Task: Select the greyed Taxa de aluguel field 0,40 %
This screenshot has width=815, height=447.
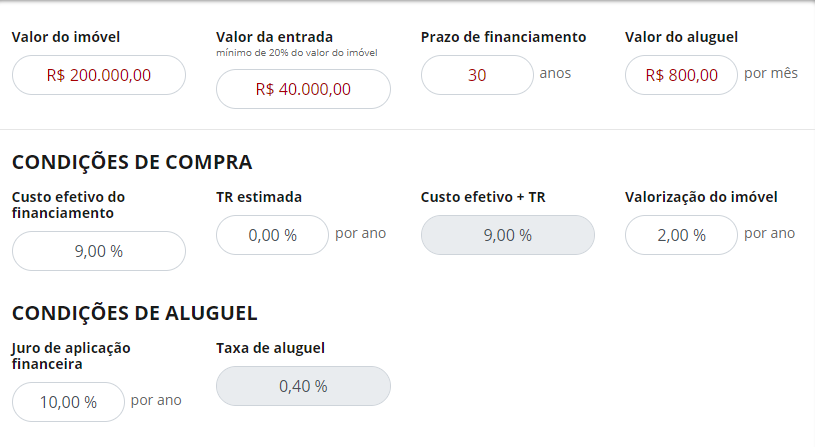Action: tap(303, 386)
